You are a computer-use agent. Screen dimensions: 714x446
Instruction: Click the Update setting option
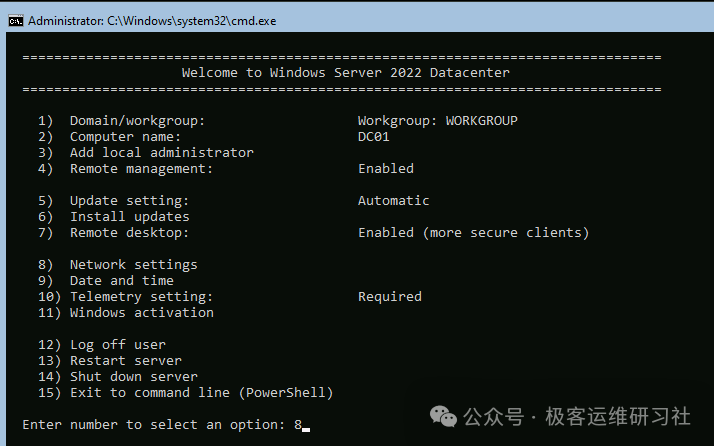coord(113,201)
